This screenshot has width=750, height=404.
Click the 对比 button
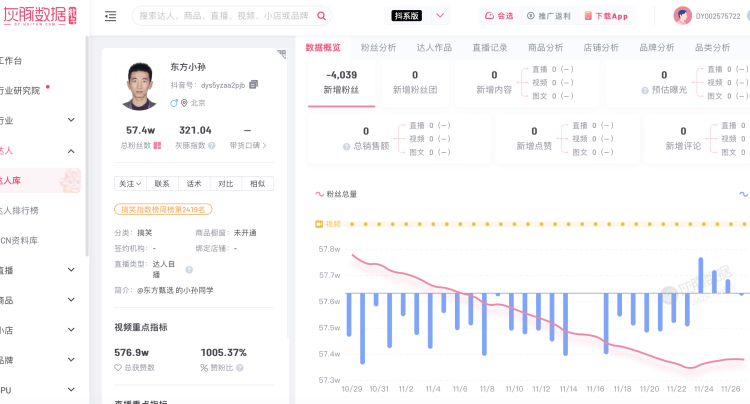(226, 184)
